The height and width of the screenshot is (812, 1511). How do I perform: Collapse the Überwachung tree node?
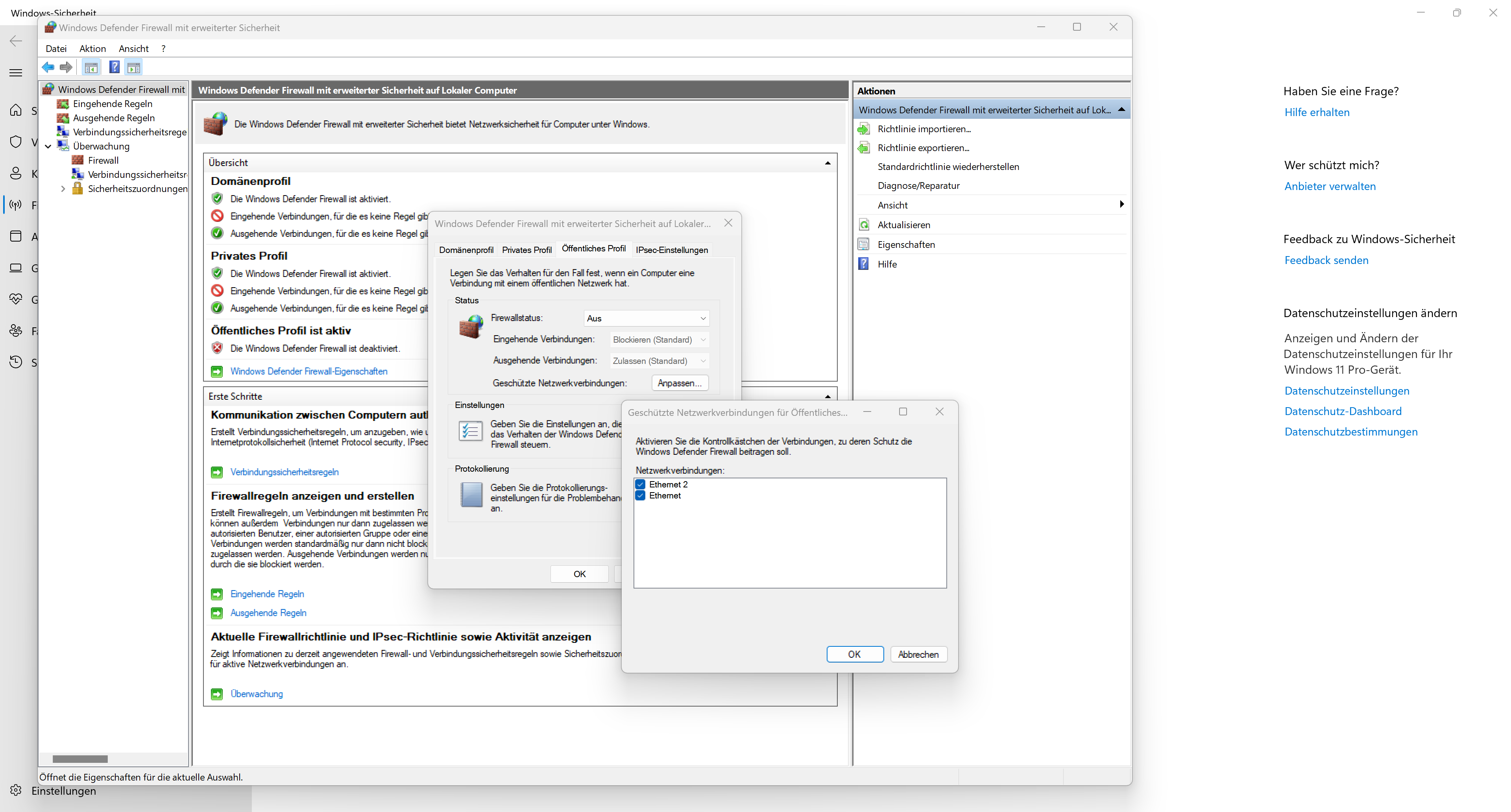(48, 147)
